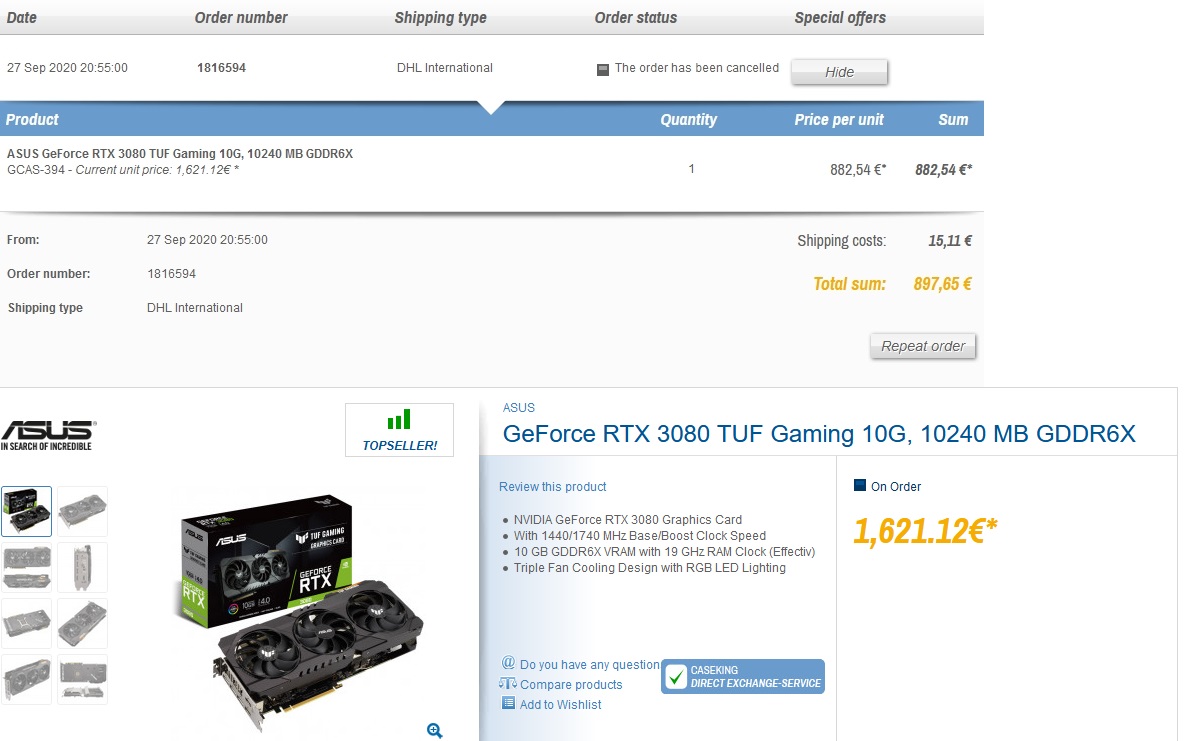
Task: Click Add to Wishlist link
Action: click(560, 705)
